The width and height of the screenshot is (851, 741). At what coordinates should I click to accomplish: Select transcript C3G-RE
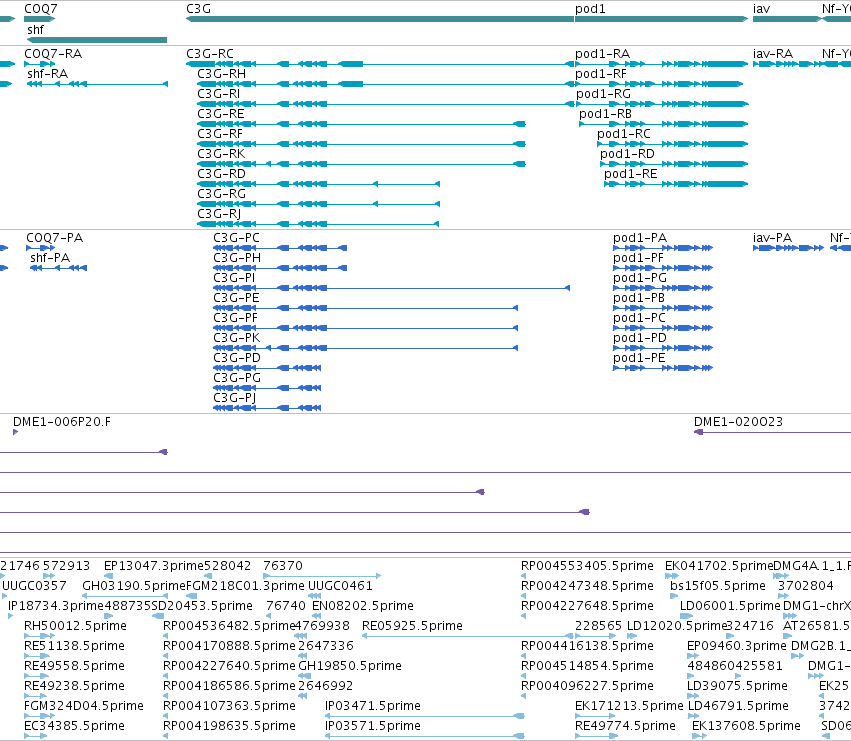tap(221, 114)
